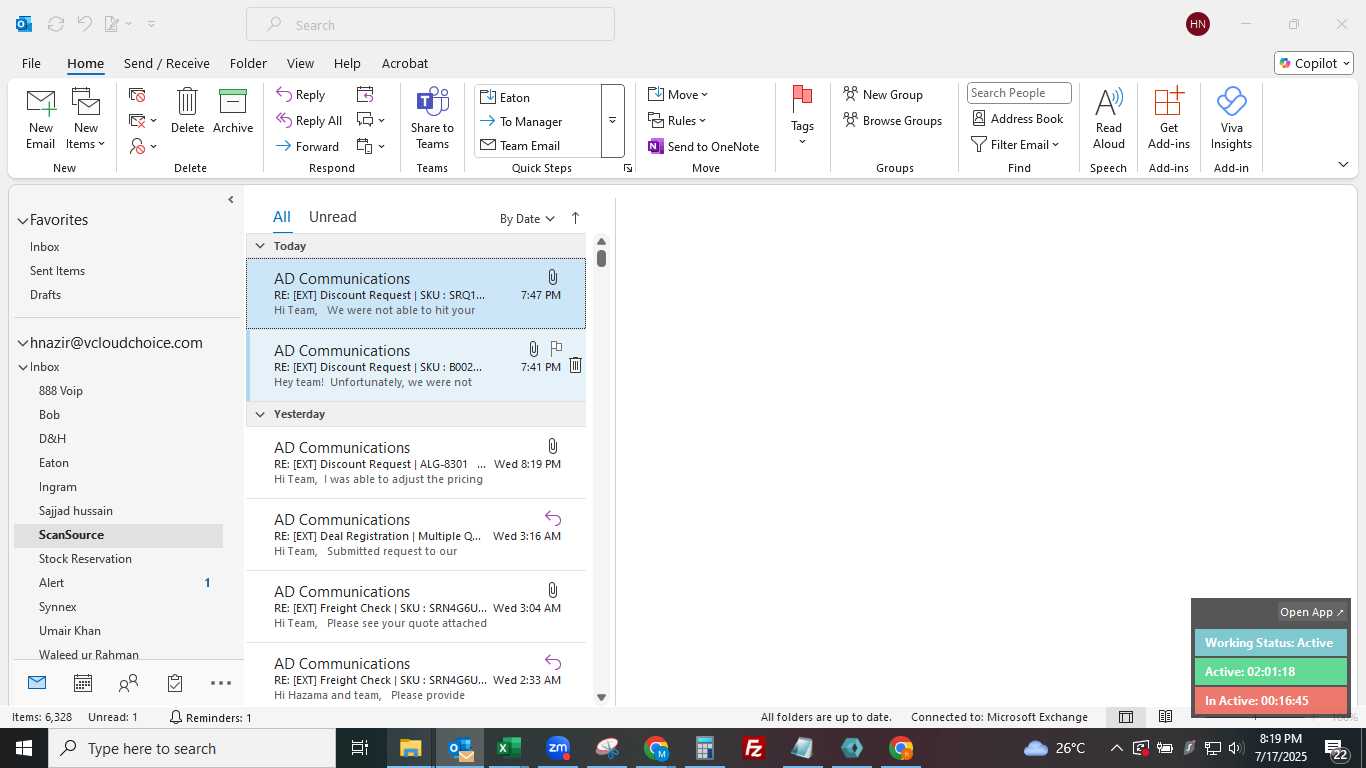Click Reply All in the ribbon
The width and height of the screenshot is (1366, 768).
pyautogui.click(x=309, y=121)
